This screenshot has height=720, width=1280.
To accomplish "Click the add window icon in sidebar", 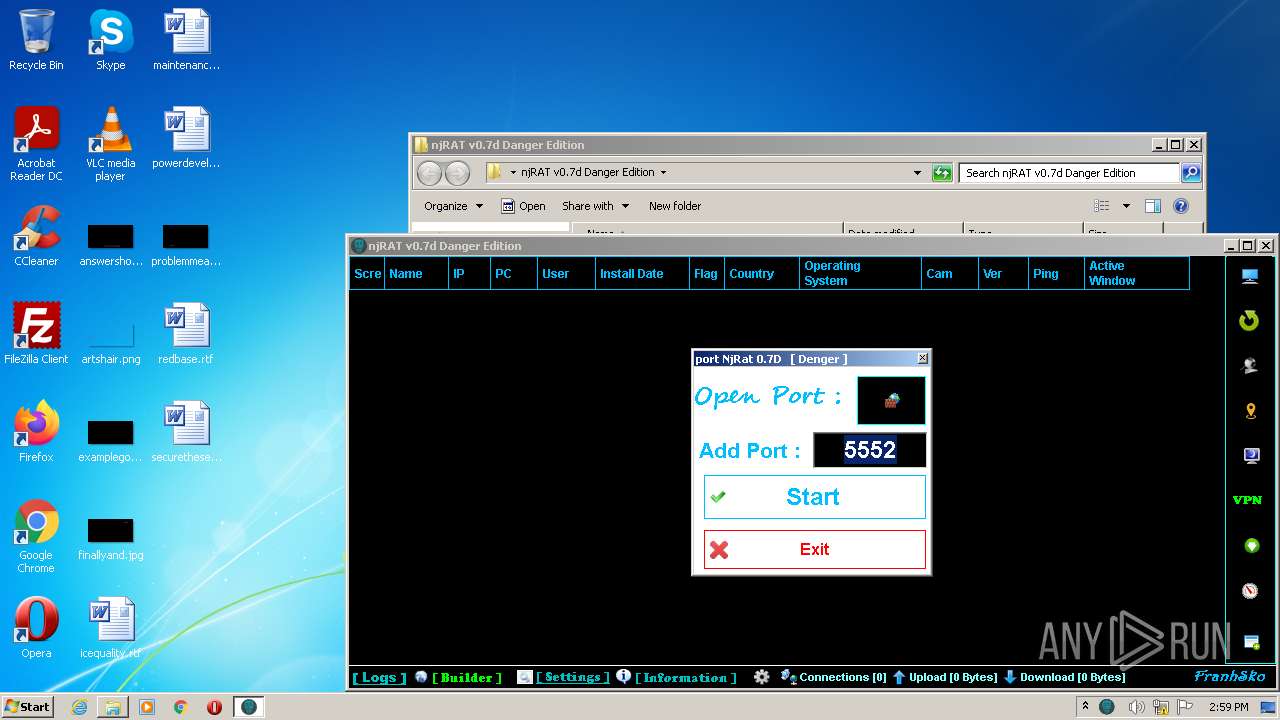I will (x=1250, y=641).
